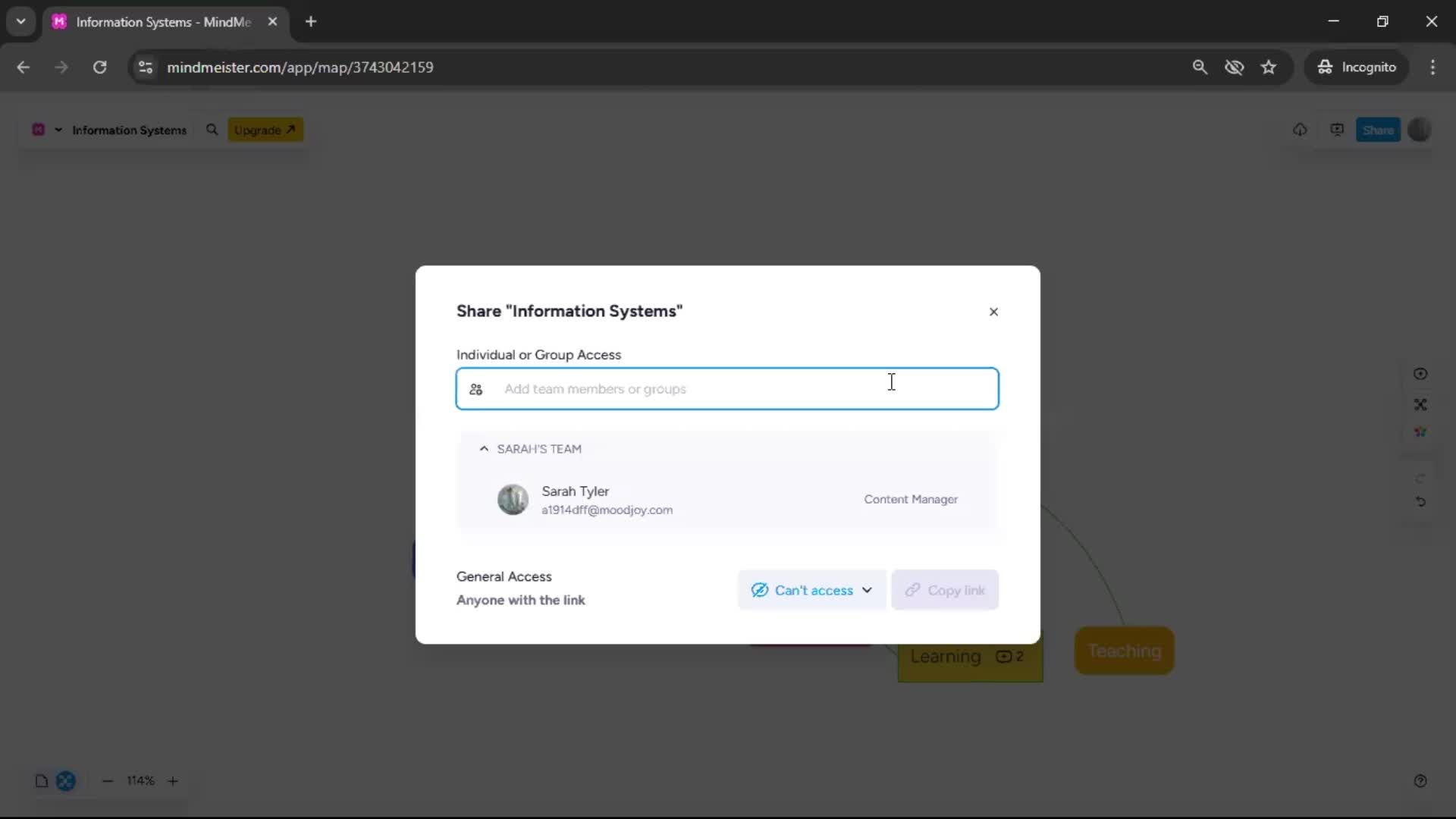Select the Information Systems browser tab
The height and width of the screenshot is (819, 1456).
tap(164, 22)
